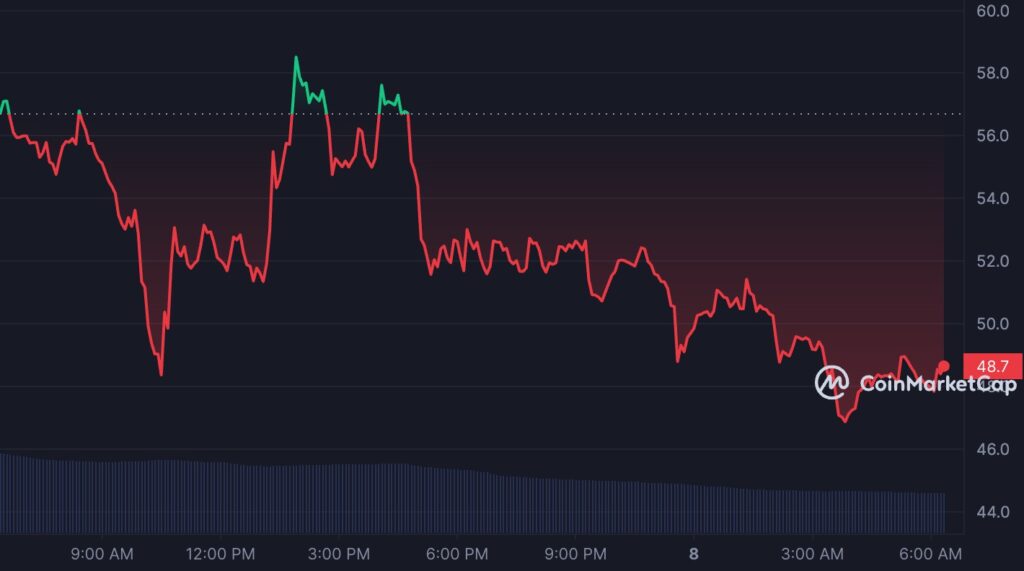Select the 3:00 PM time marker
The width and height of the screenshot is (1024, 571).
[340, 553]
